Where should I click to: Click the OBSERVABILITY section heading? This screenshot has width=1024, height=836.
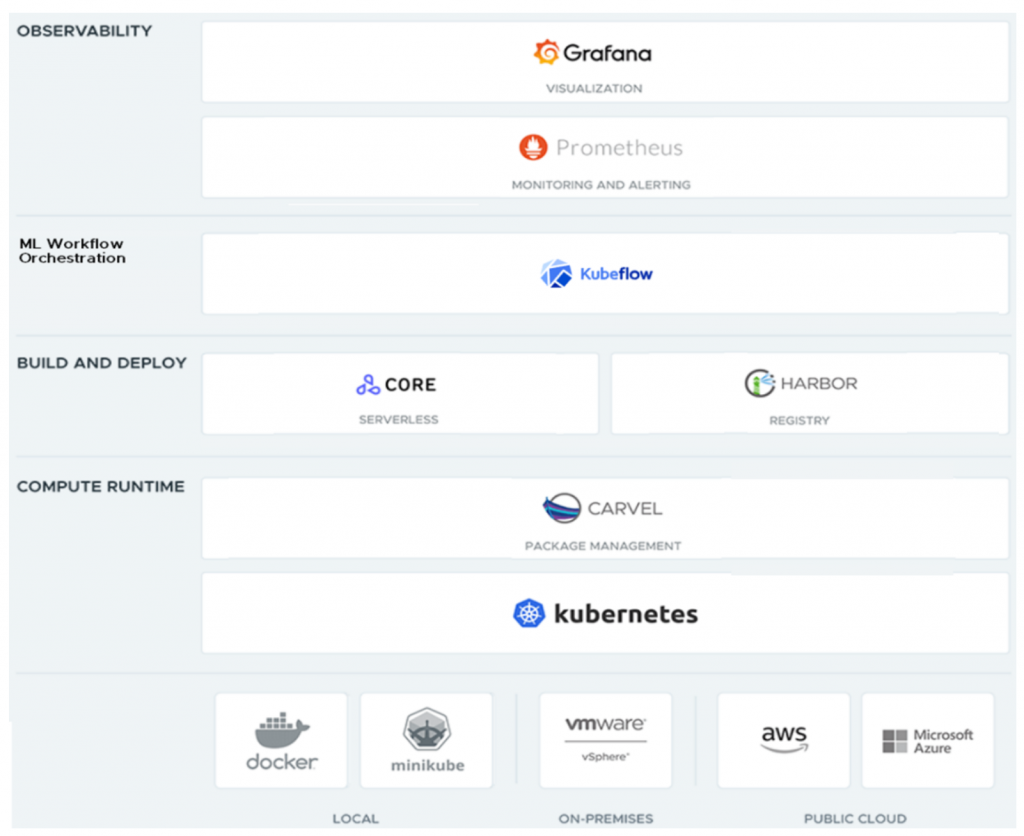[84, 31]
